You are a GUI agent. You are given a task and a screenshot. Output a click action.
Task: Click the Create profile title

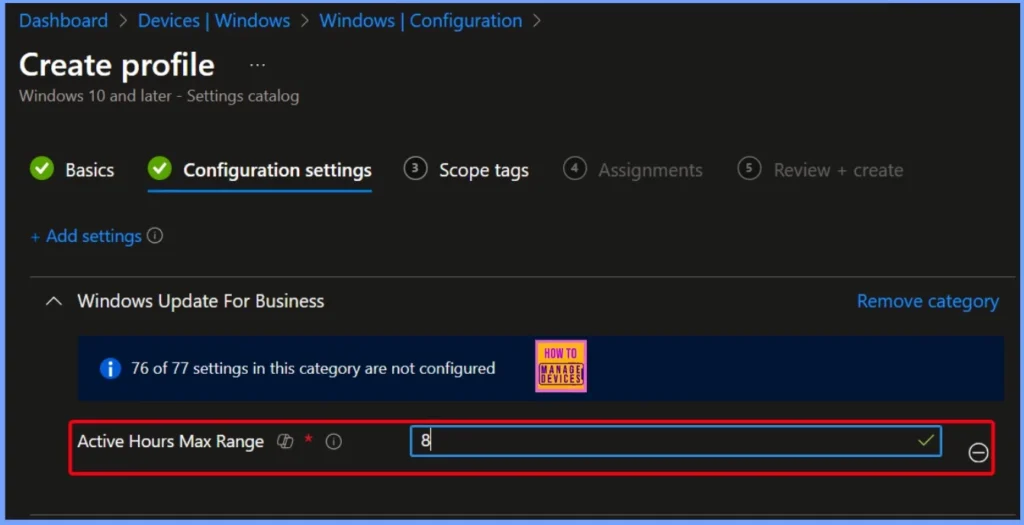117,65
